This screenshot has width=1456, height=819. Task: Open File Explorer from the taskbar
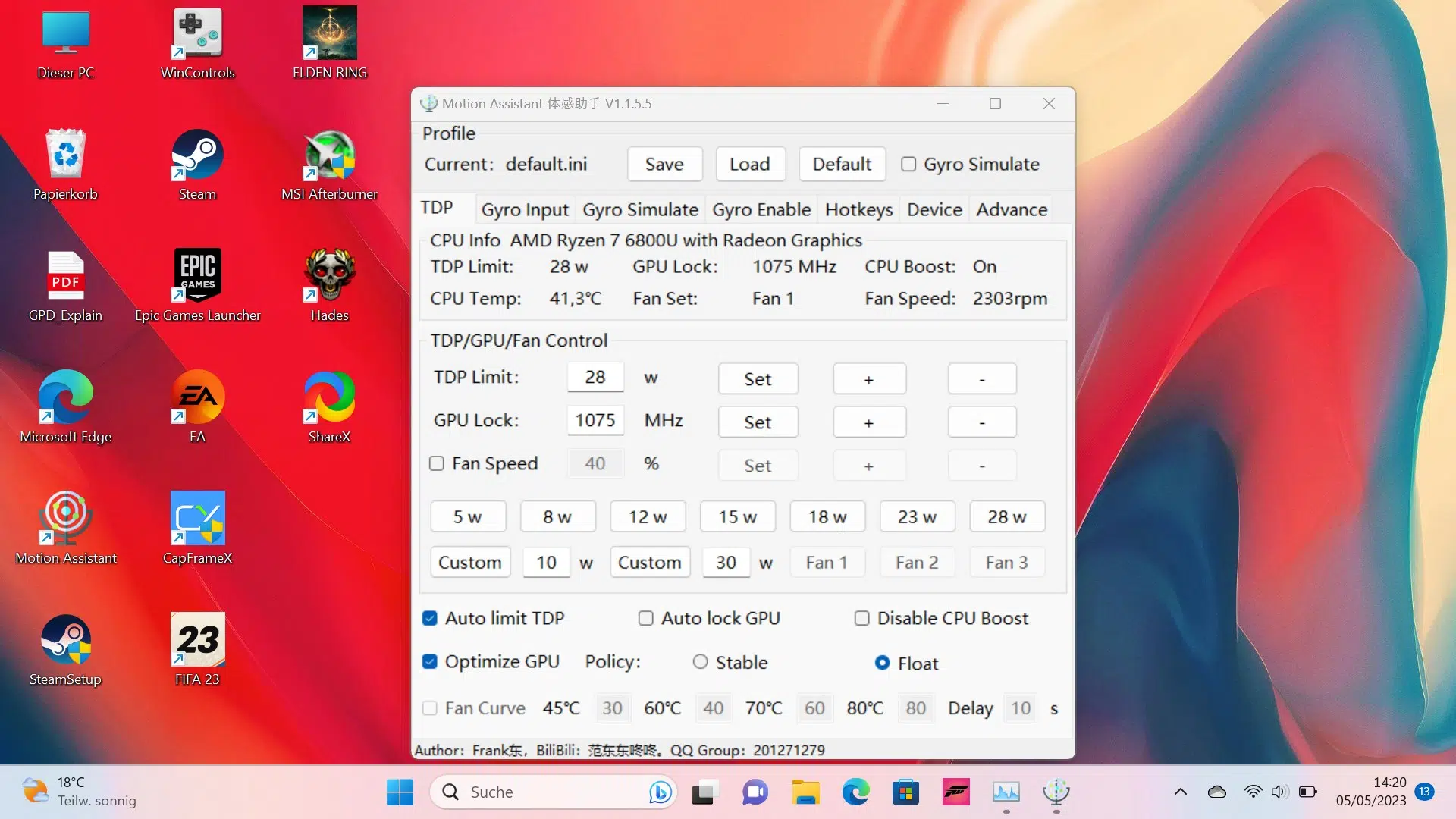click(805, 792)
